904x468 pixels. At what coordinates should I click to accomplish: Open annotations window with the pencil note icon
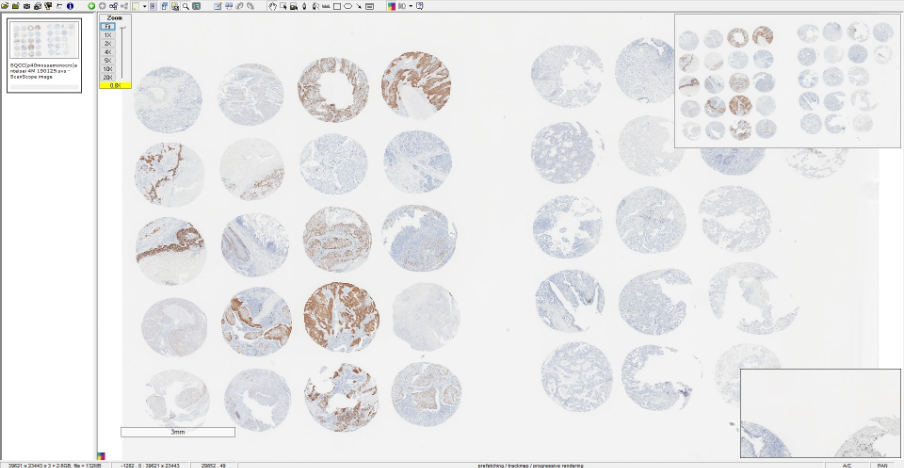click(x=217, y=6)
